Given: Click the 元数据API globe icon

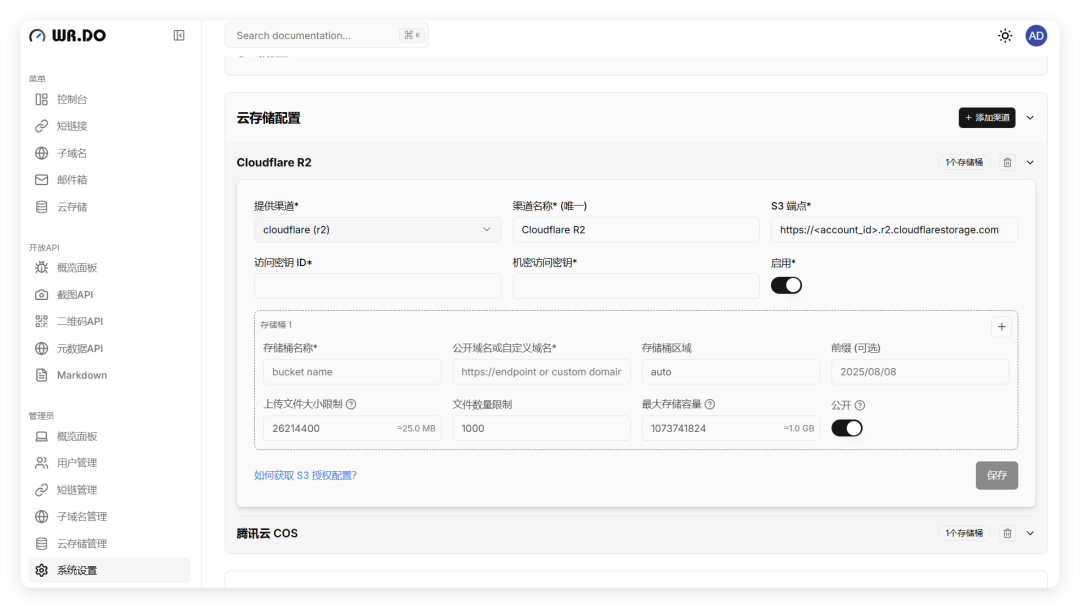Looking at the screenshot, I should point(41,348).
